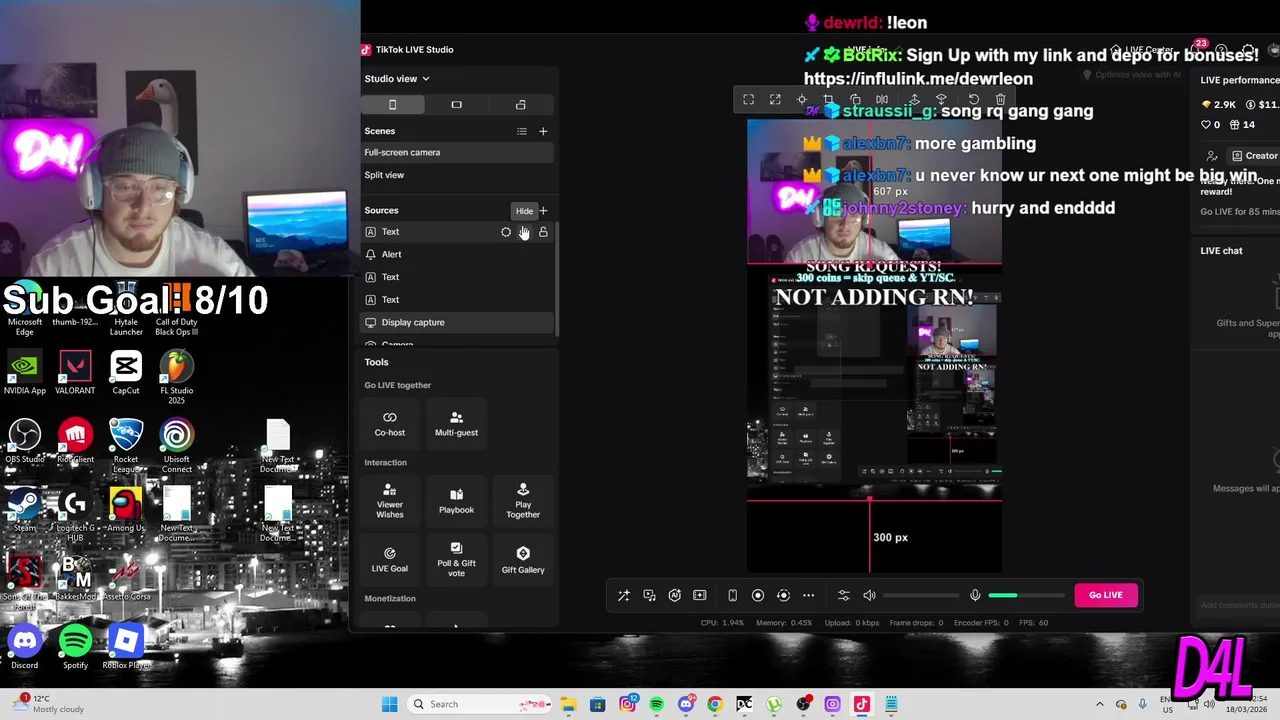Open the Co-host tool
Image resolution: width=1280 pixels, height=720 pixels.
[x=390, y=424]
